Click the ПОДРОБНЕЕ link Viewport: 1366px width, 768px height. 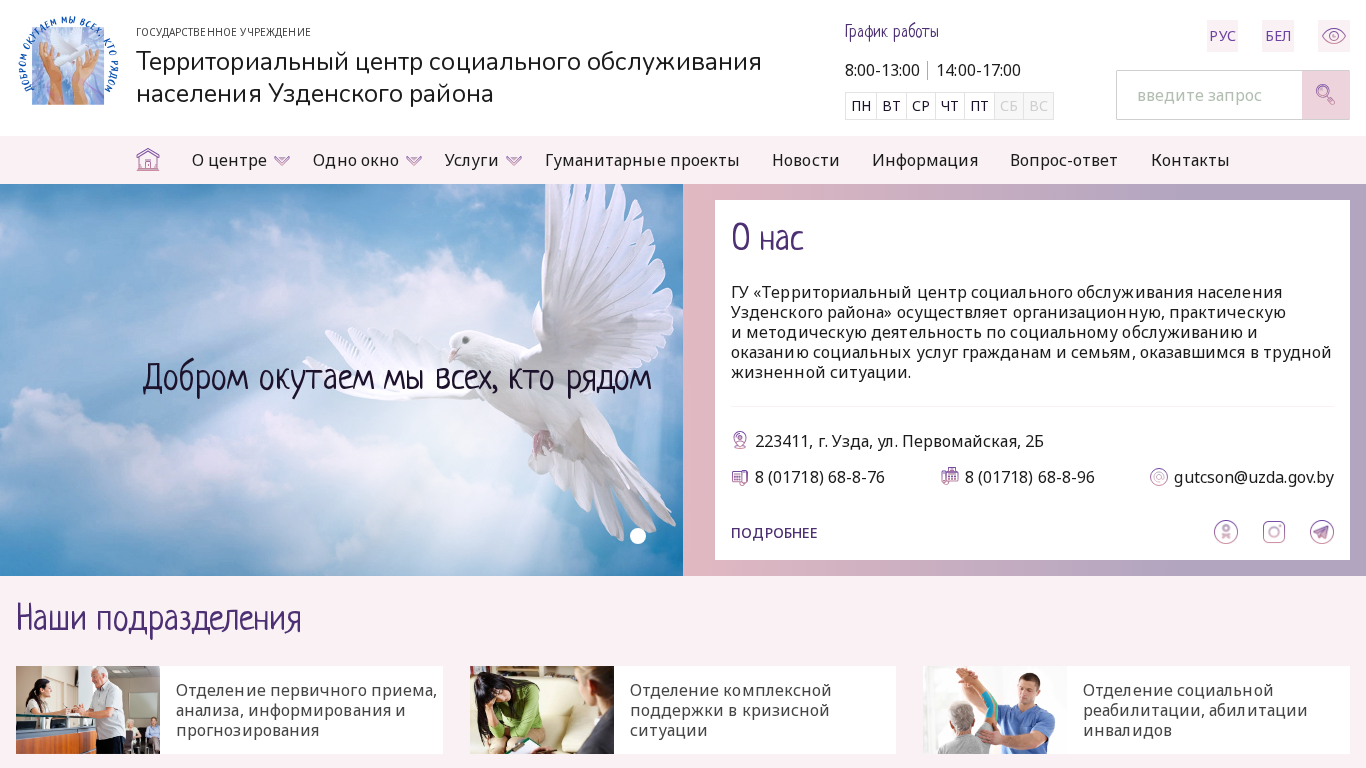pyautogui.click(x=774, y=533)
